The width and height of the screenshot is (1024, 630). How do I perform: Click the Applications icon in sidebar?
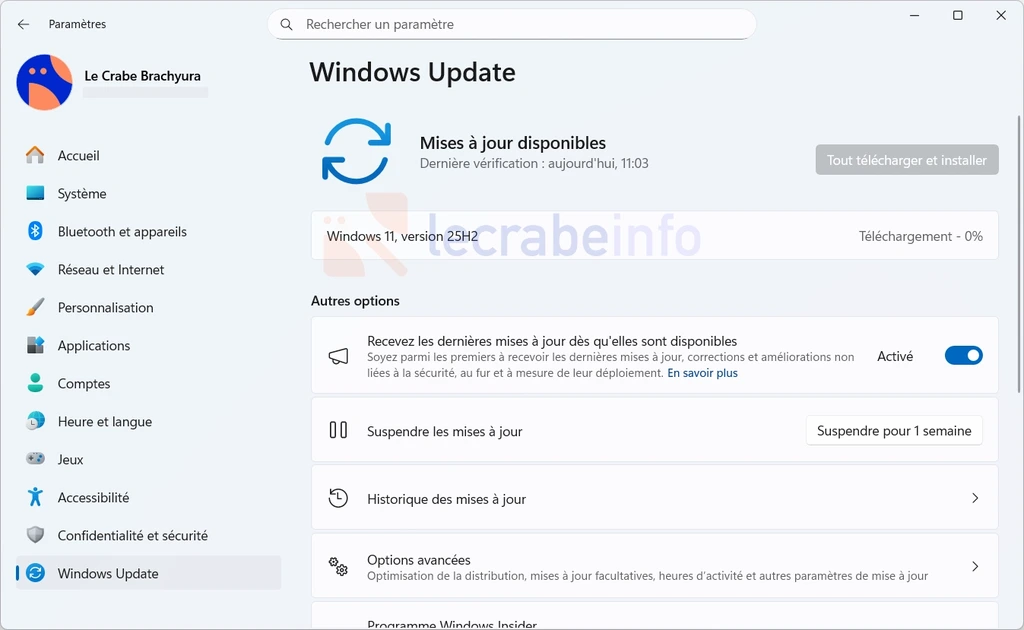tap(35, 345)
